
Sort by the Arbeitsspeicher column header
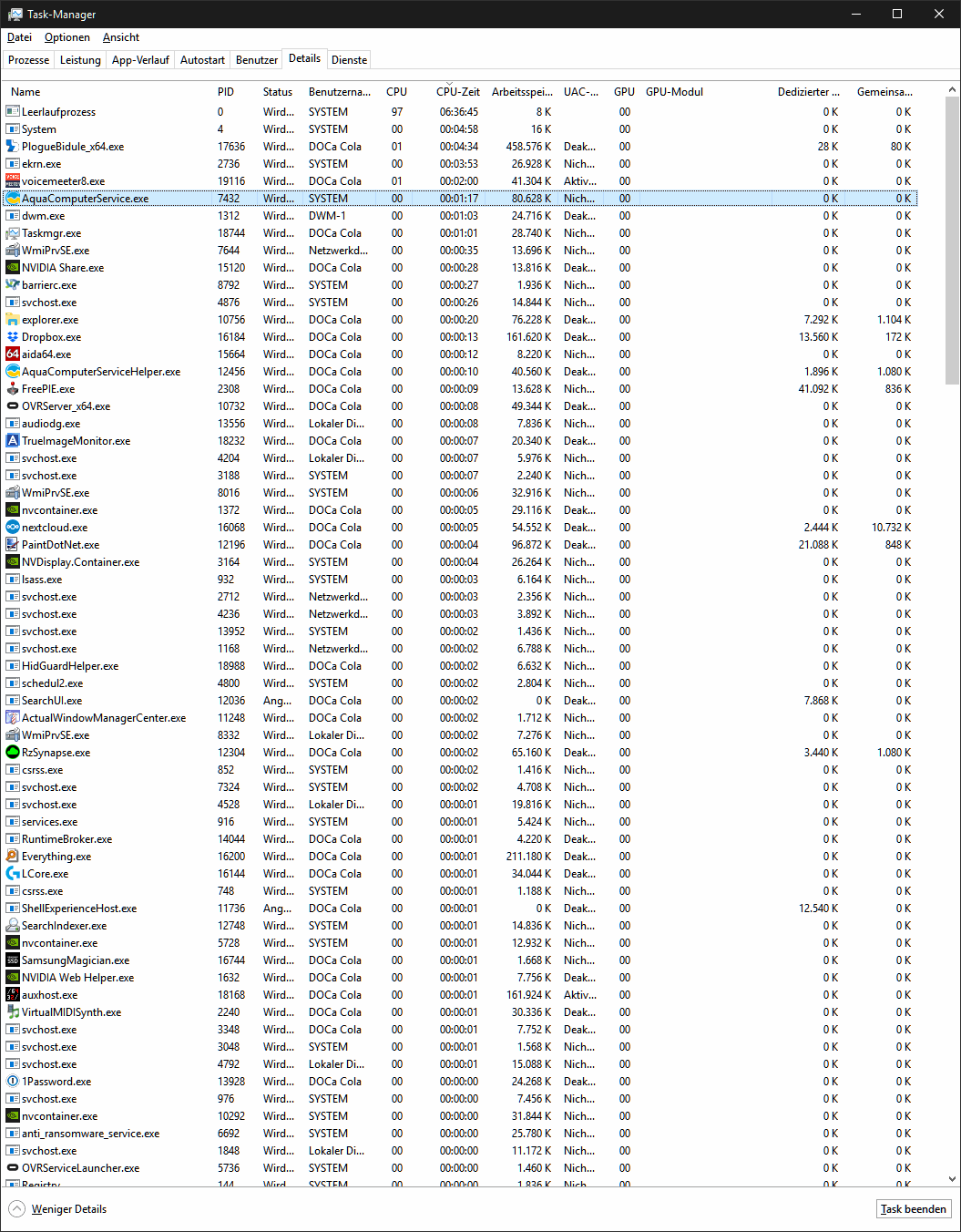tap(522, 91)
